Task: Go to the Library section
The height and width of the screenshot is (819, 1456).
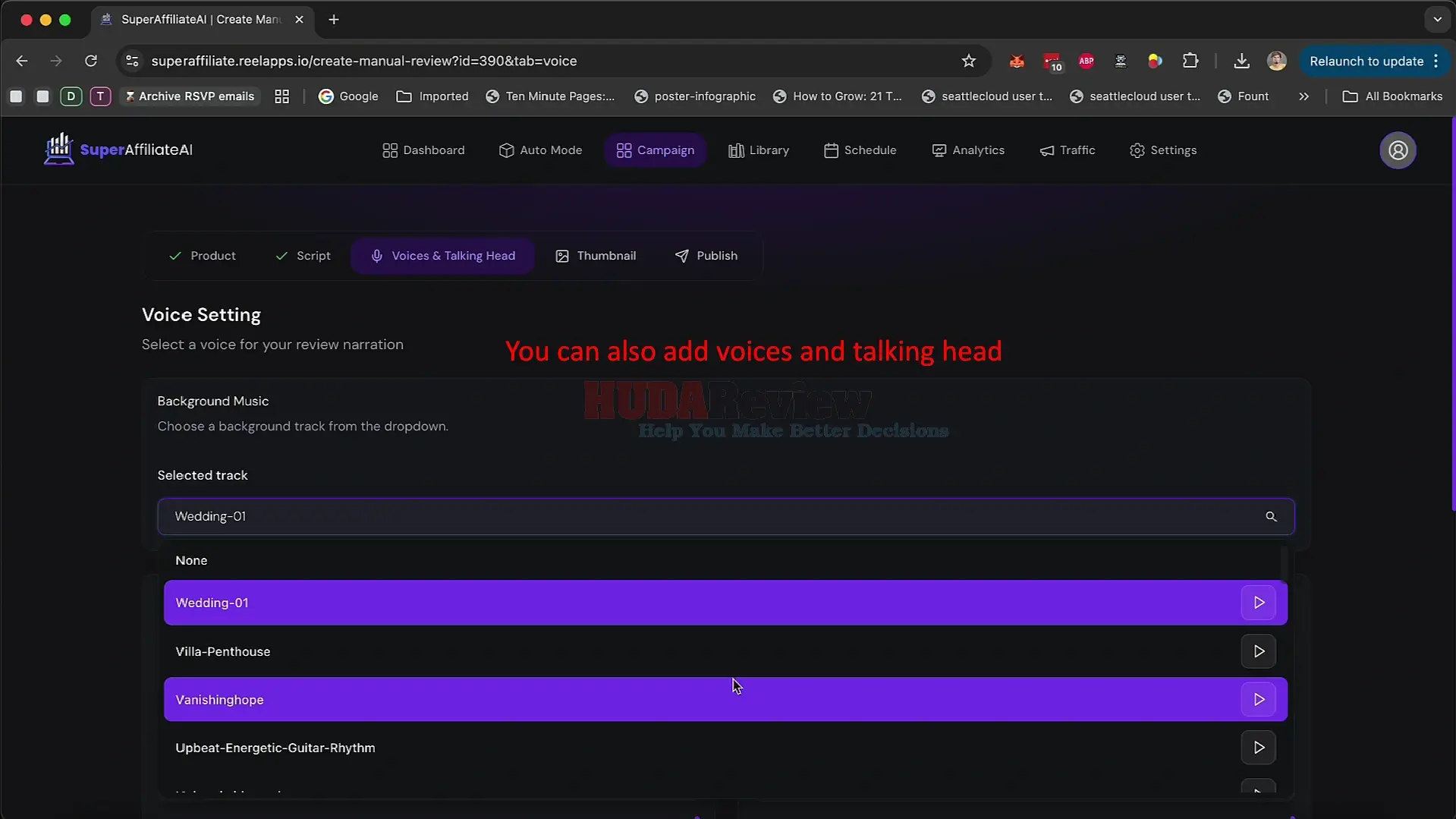Action: [759, 150]
